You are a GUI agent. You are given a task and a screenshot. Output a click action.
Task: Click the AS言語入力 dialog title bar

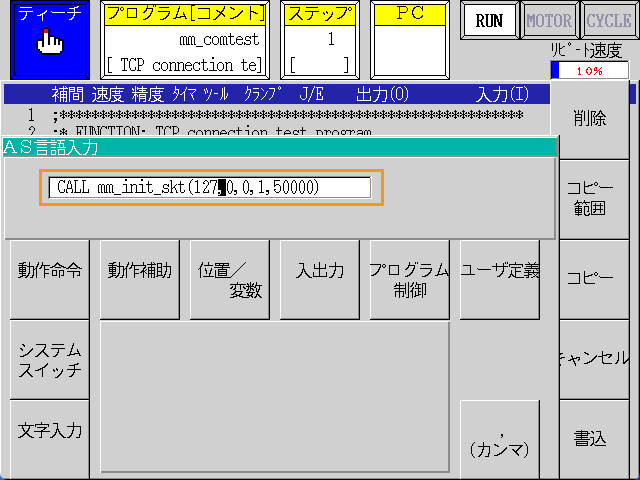[280, 147]
